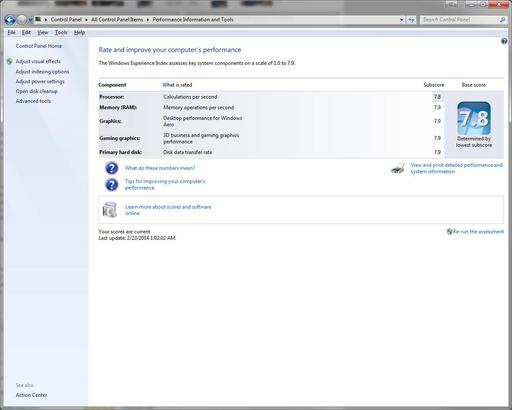Open Action Center link under See also
Screen dimensions: 512x410
click(31, 395)
